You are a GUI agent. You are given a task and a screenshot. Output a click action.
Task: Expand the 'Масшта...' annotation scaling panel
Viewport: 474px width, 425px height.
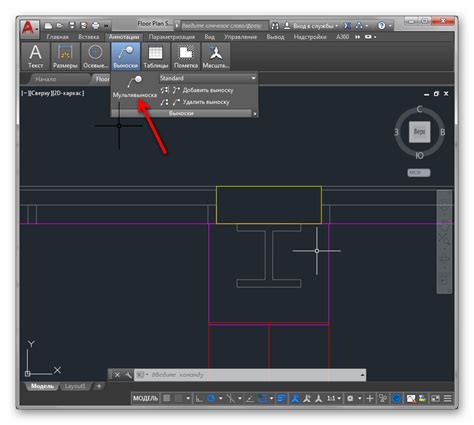216,56
